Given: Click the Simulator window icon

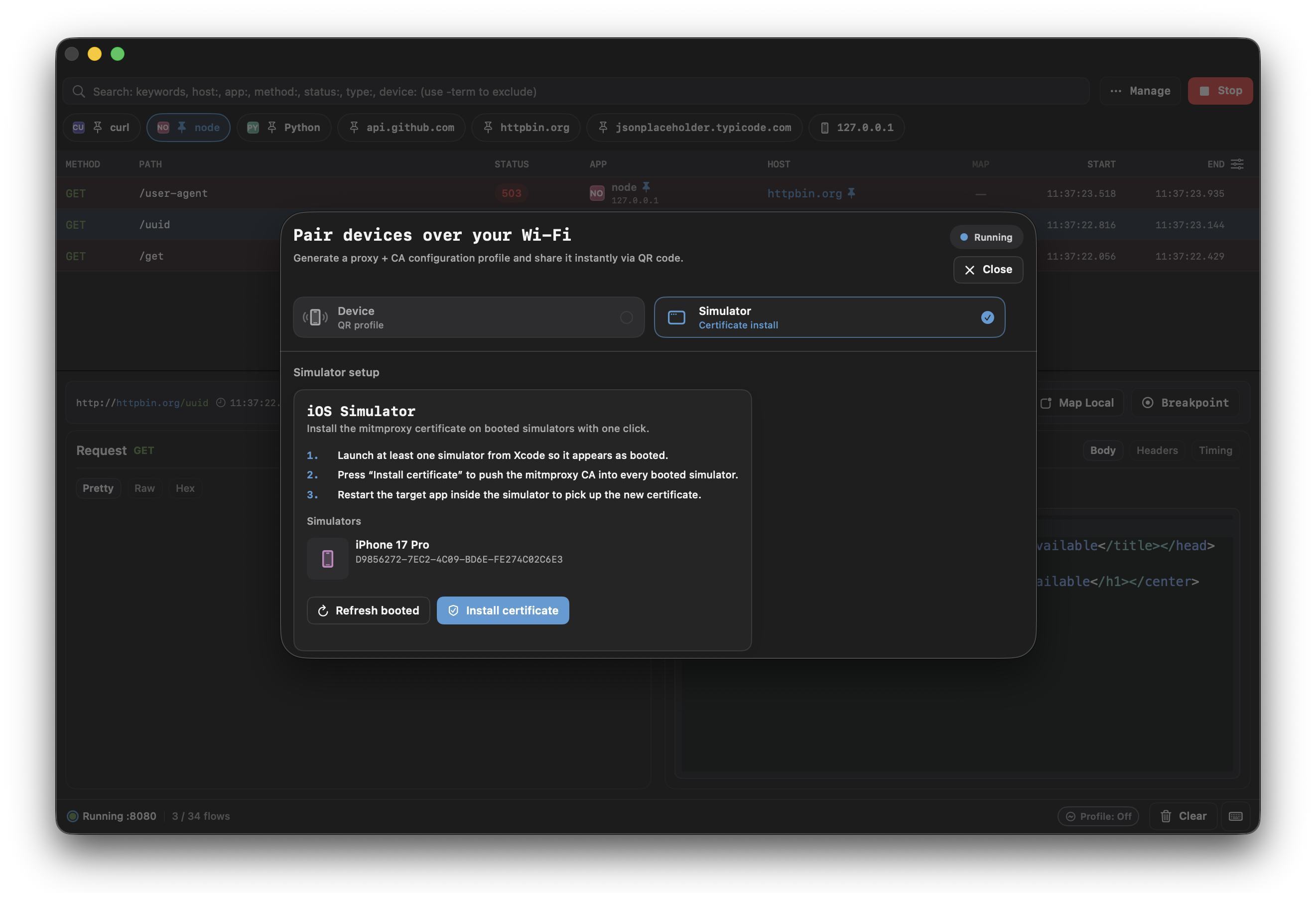Looking at the screenshot, I should point(676,317).
